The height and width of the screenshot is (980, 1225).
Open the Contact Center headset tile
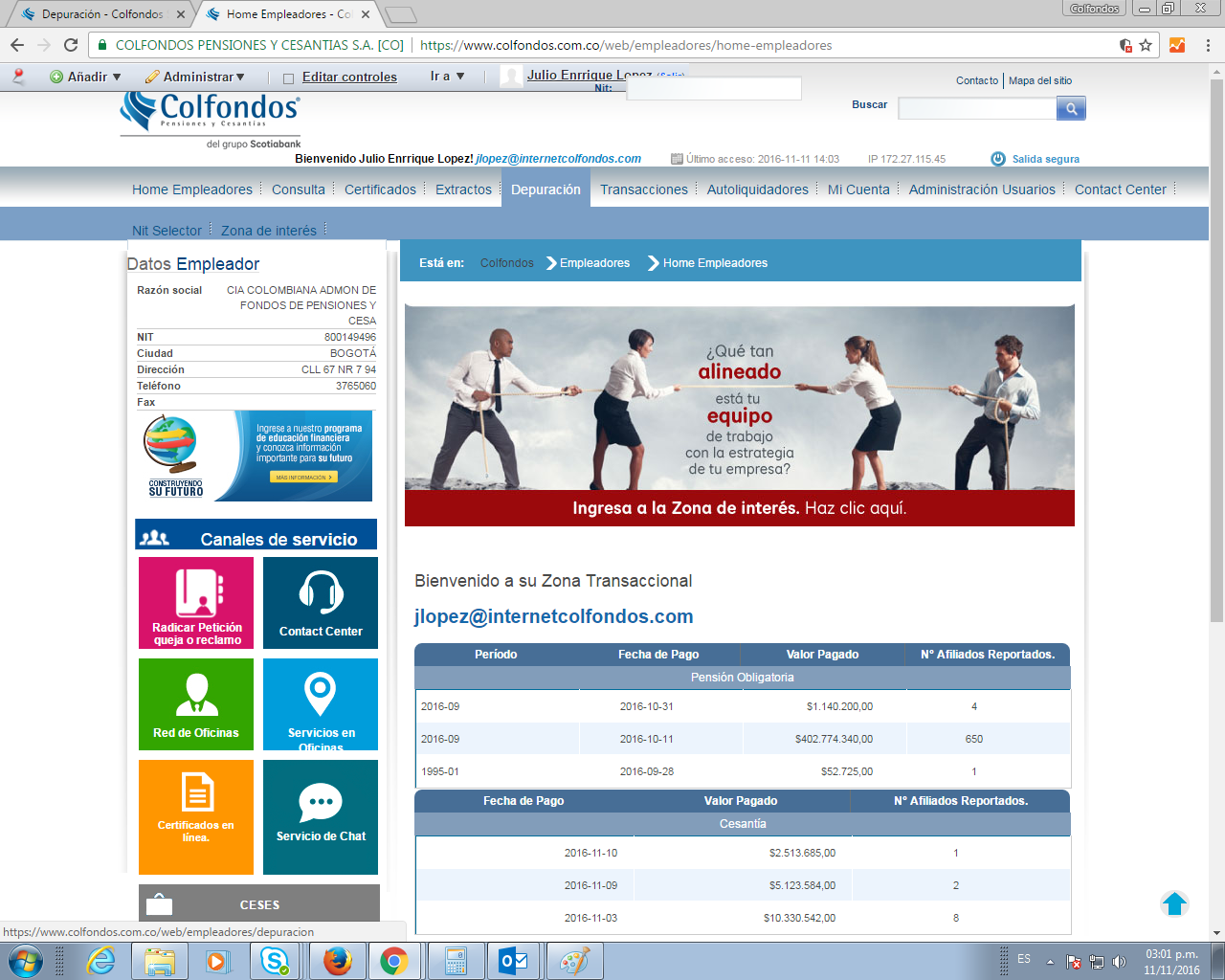pos(321,603)
